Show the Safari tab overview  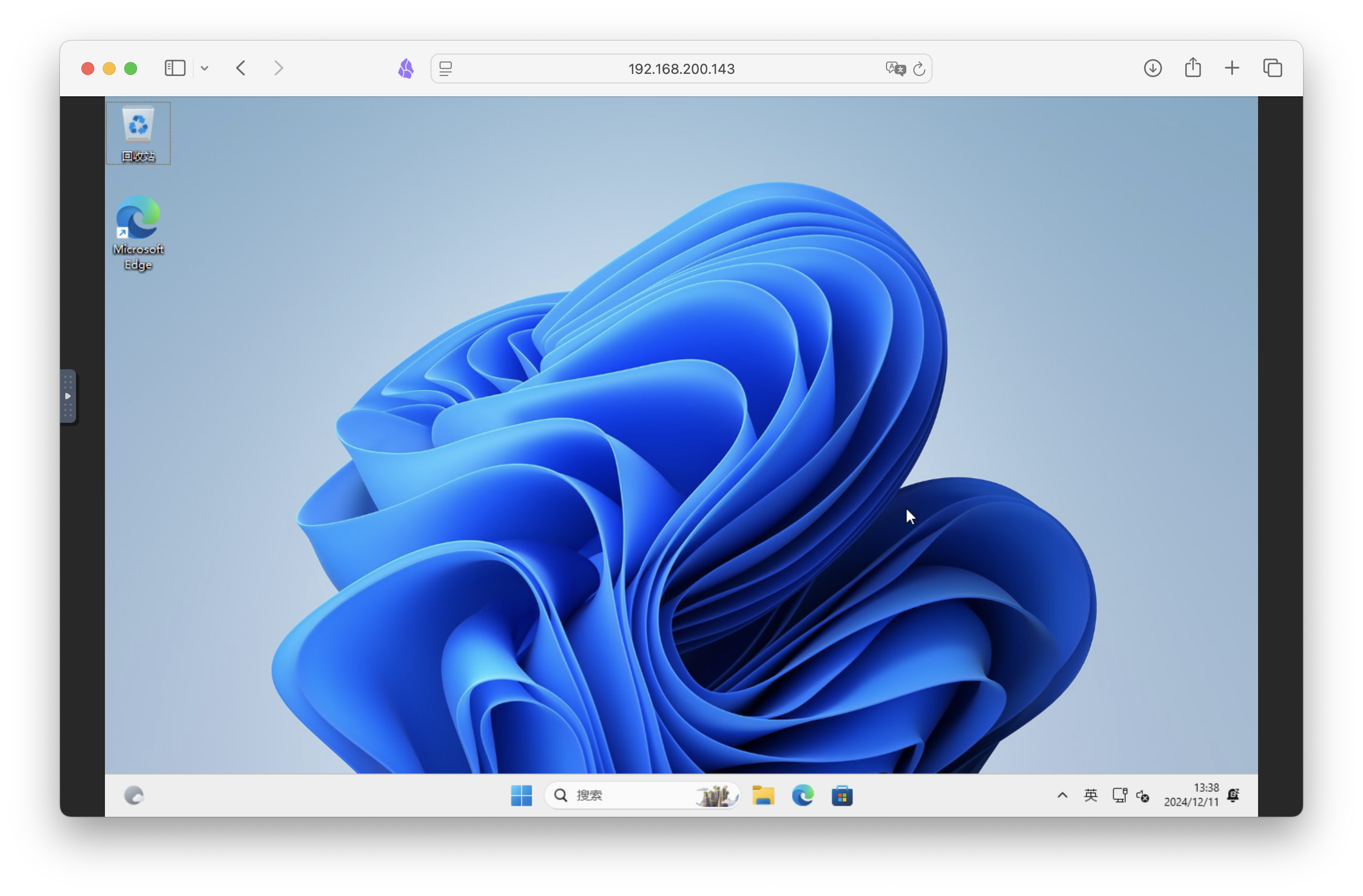click(1273, 68)
